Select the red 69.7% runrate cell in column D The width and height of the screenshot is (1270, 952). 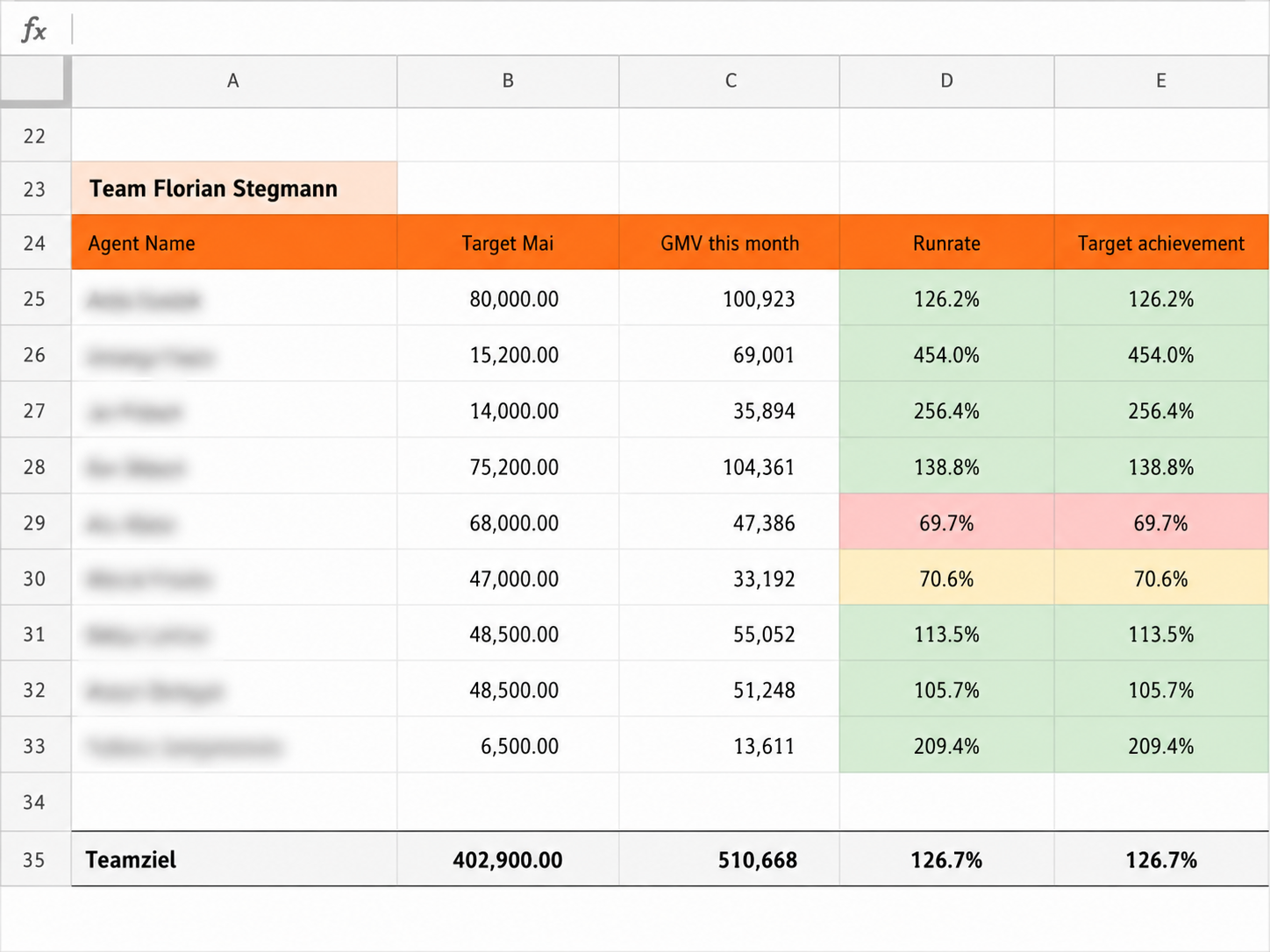coord(946,522)
